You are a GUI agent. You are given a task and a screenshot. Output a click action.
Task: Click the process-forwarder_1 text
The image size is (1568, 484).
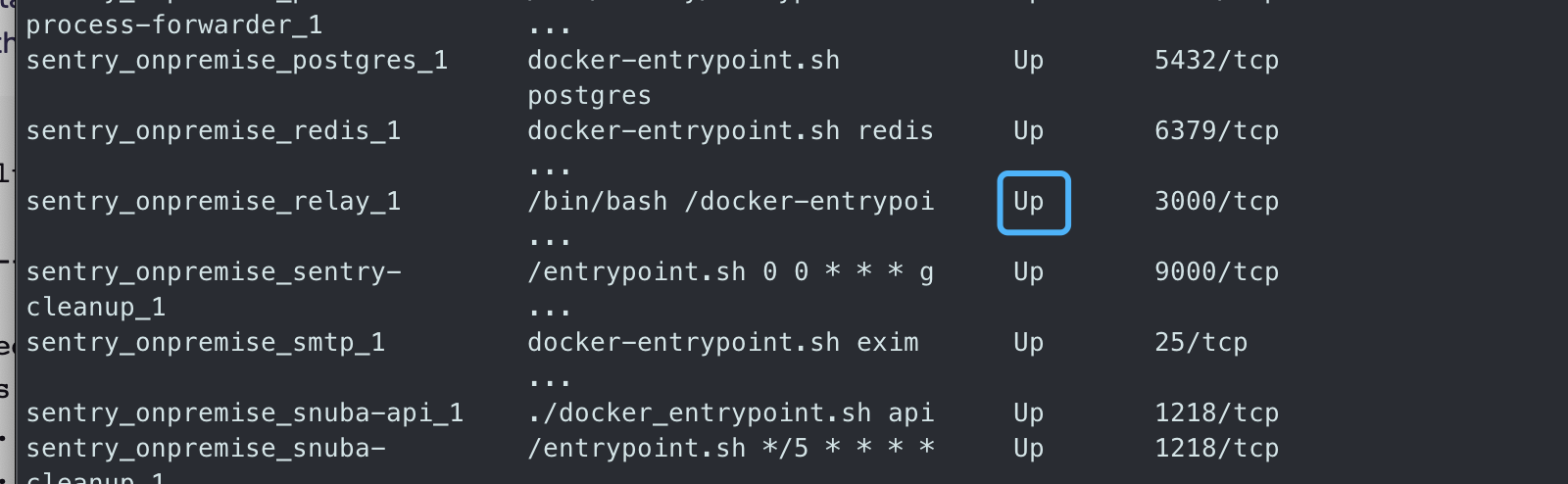point(173,25)
